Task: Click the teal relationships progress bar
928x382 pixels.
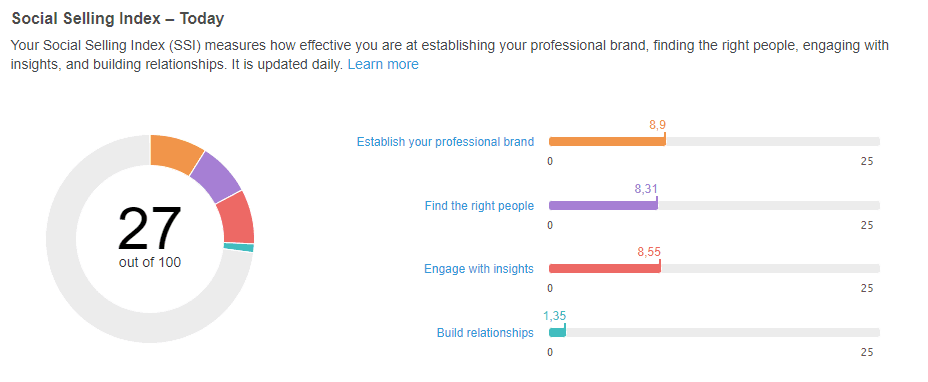Action: [558, 333]
